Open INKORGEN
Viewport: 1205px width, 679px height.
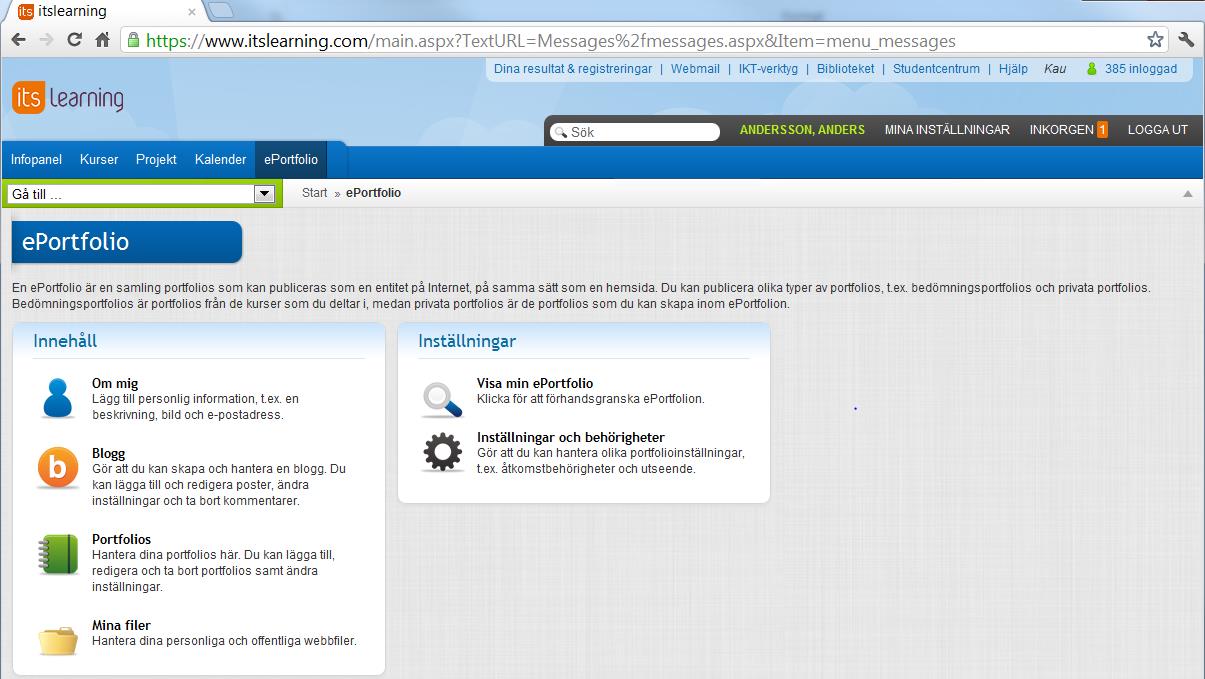coord(1062,130)
